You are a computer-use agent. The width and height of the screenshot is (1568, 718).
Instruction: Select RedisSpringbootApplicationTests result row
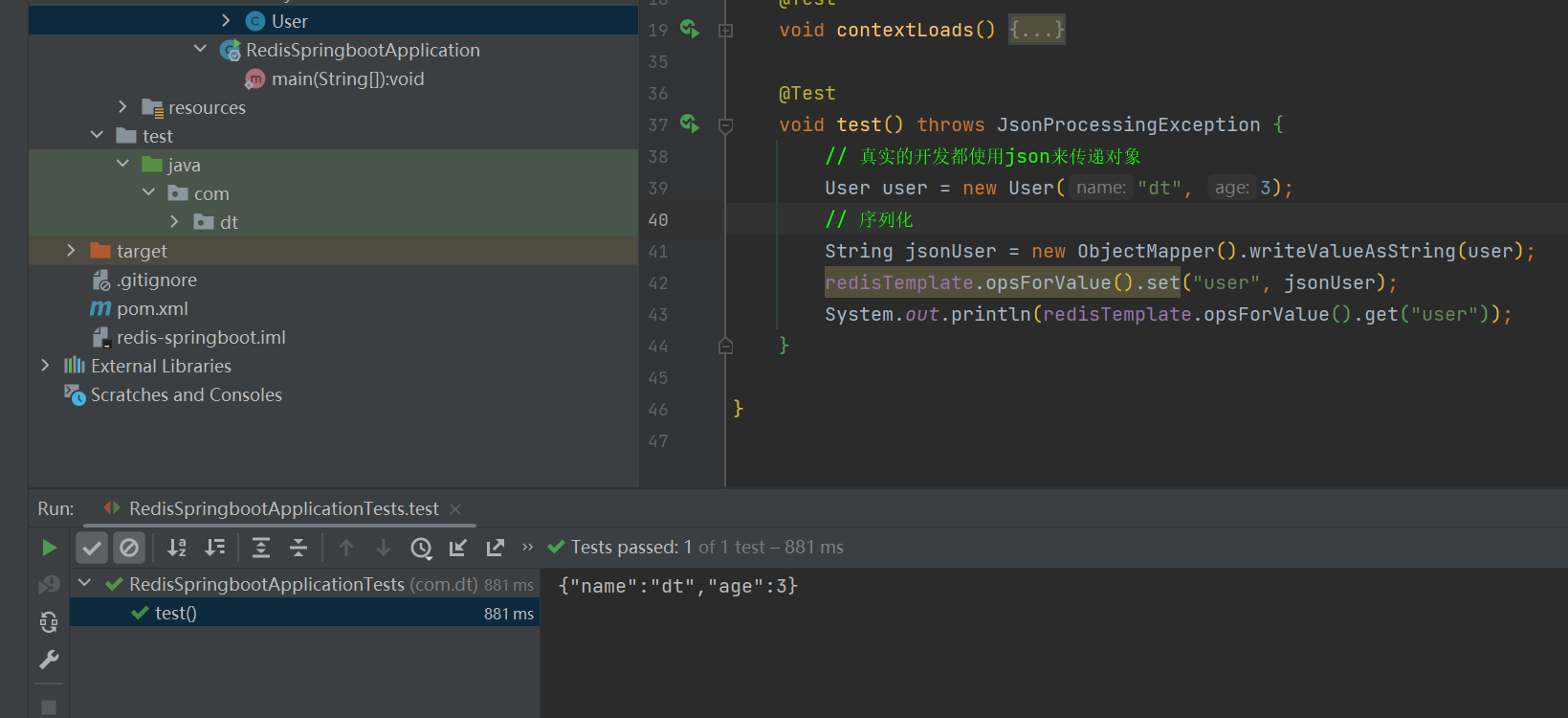[304, 584]
